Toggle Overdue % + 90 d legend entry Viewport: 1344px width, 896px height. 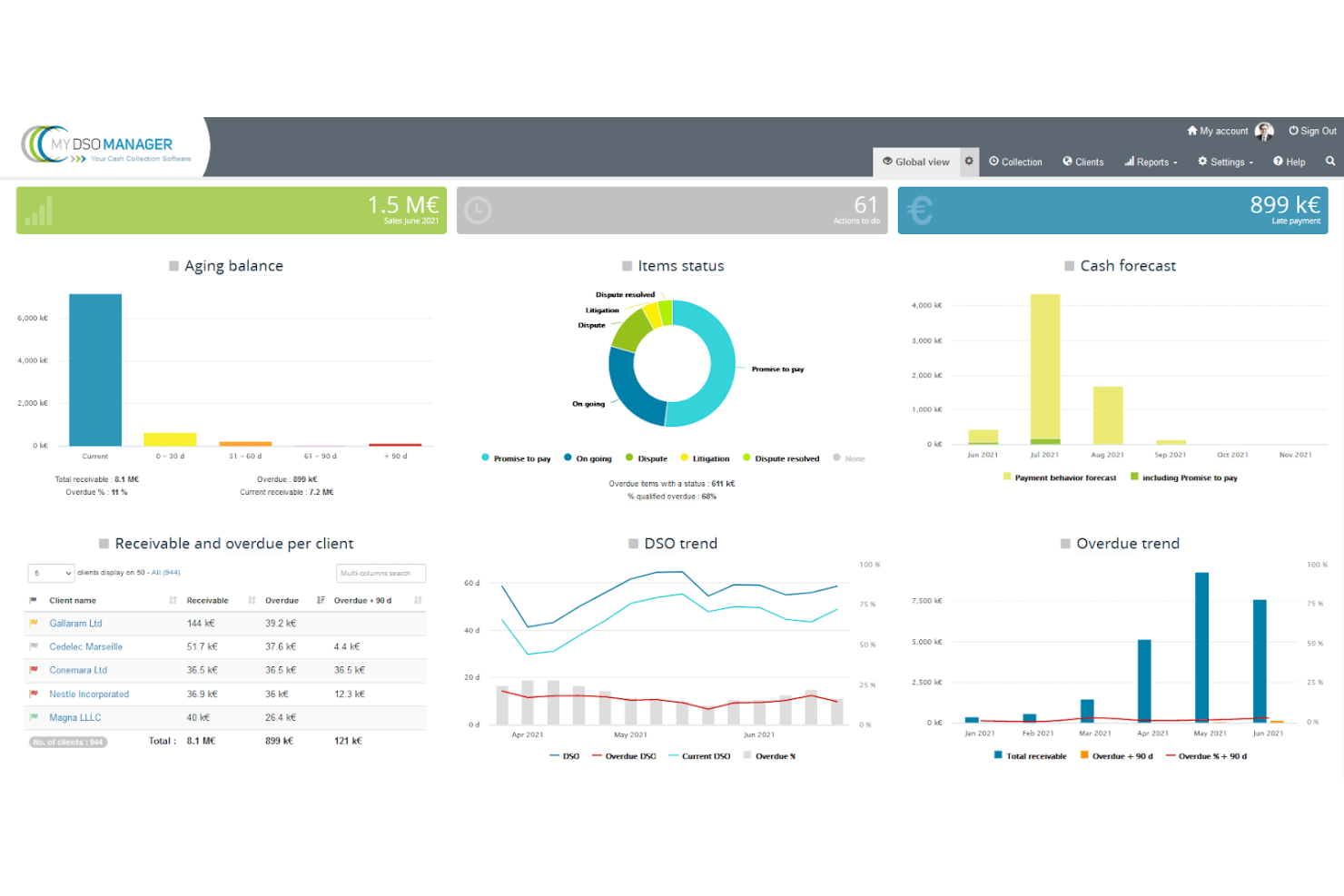(x=1206, y=756)
